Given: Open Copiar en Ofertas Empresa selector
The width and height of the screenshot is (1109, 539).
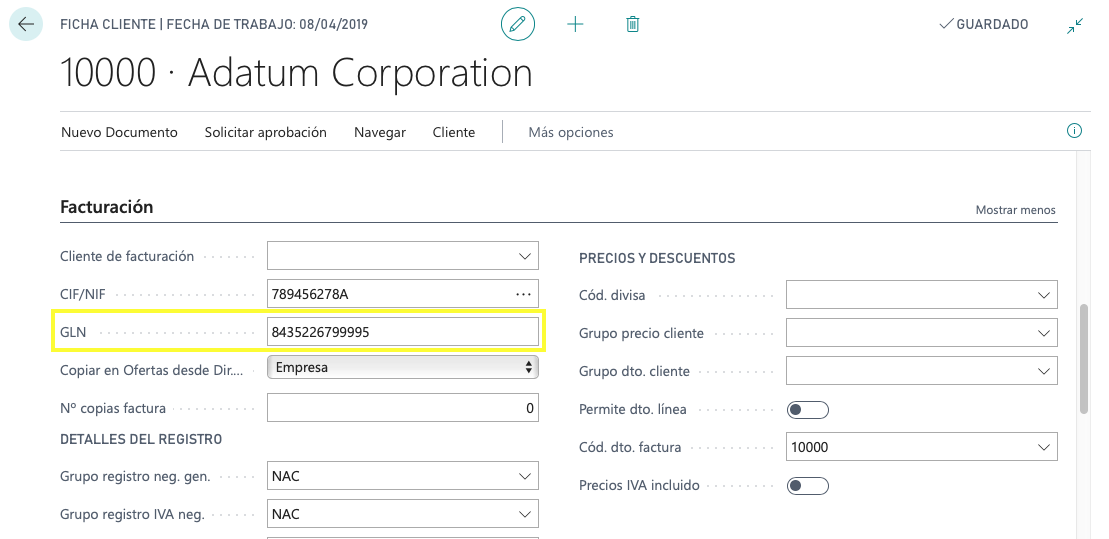Looking at the screenshot, I should 402,367.
